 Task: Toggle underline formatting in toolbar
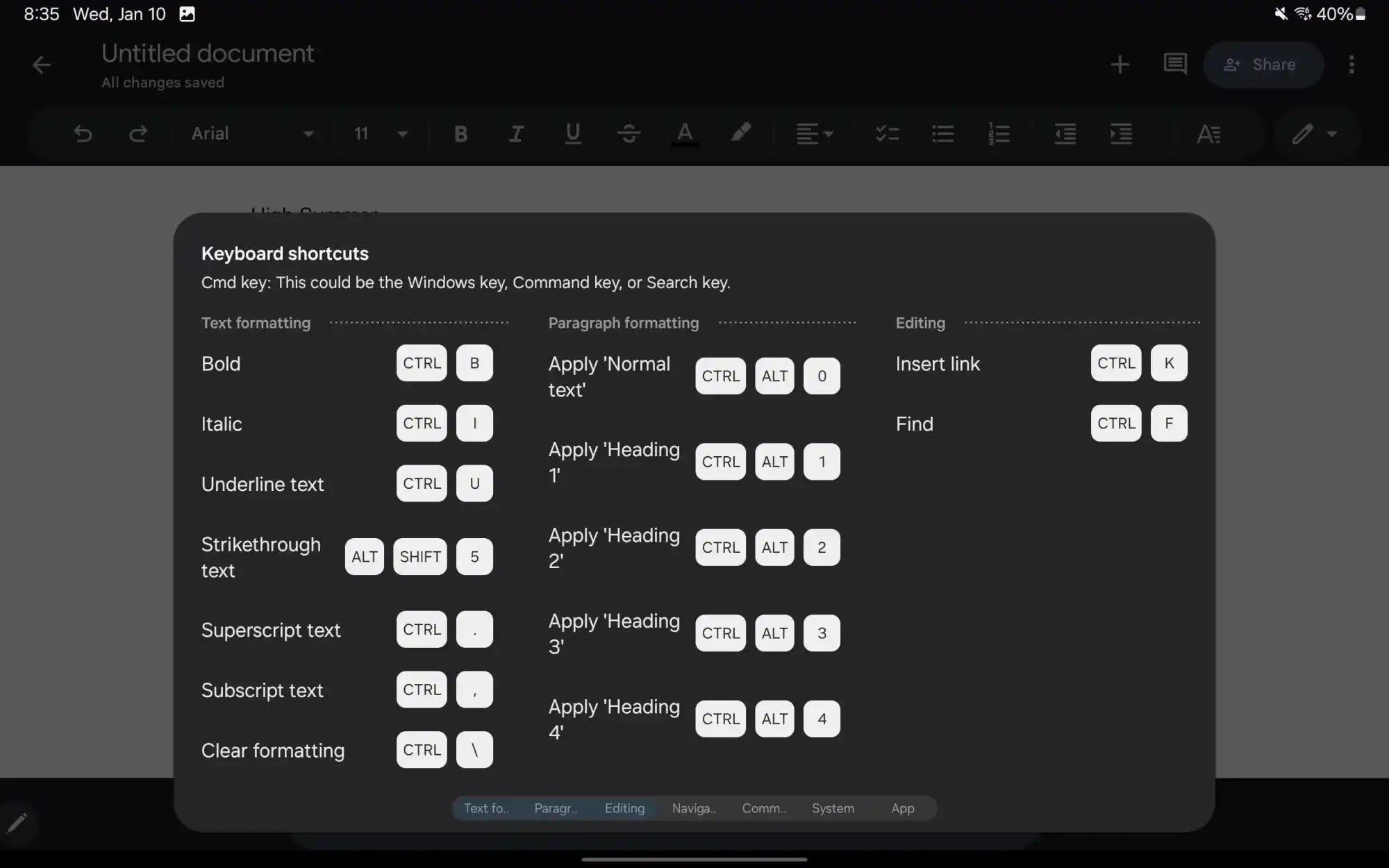click(x=572, y=133)
